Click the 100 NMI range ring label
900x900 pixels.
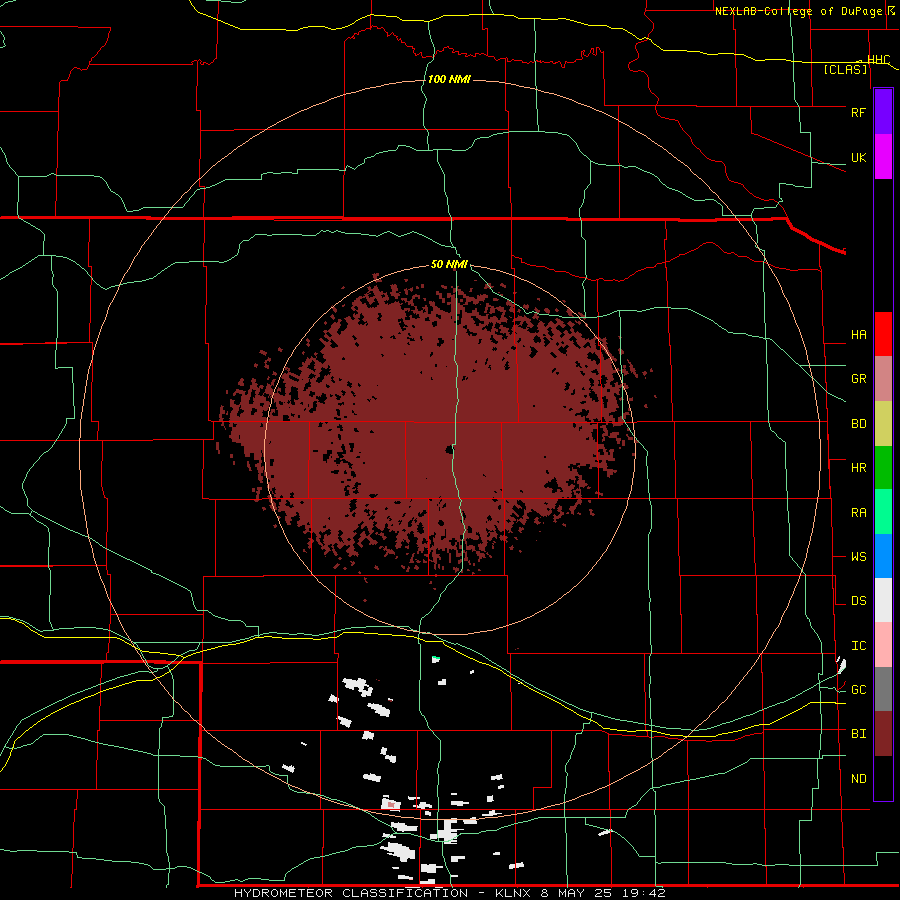(x=449, y=79)
